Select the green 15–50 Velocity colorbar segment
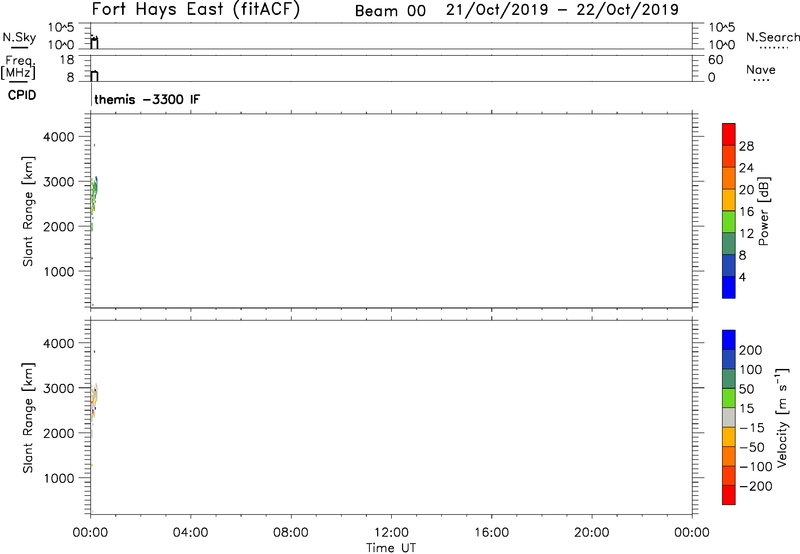 [729, 398]
